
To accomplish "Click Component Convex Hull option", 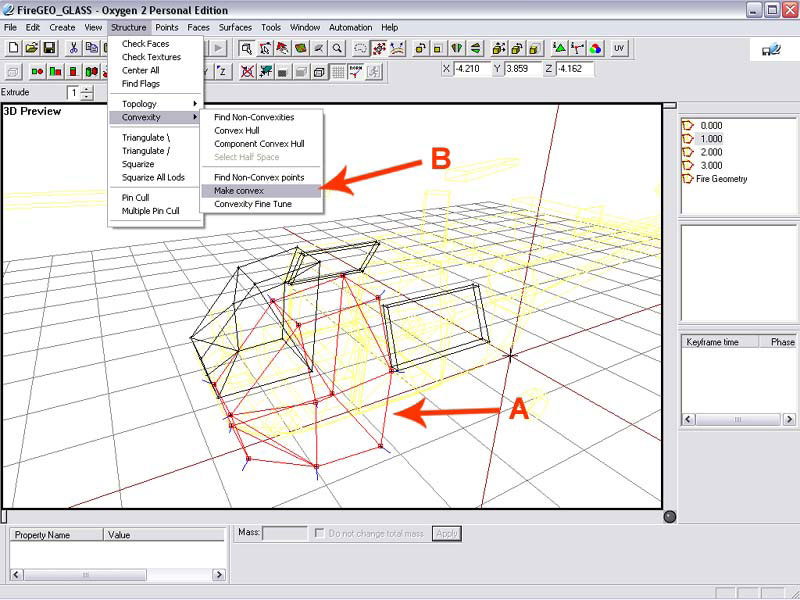I will 259,144.
